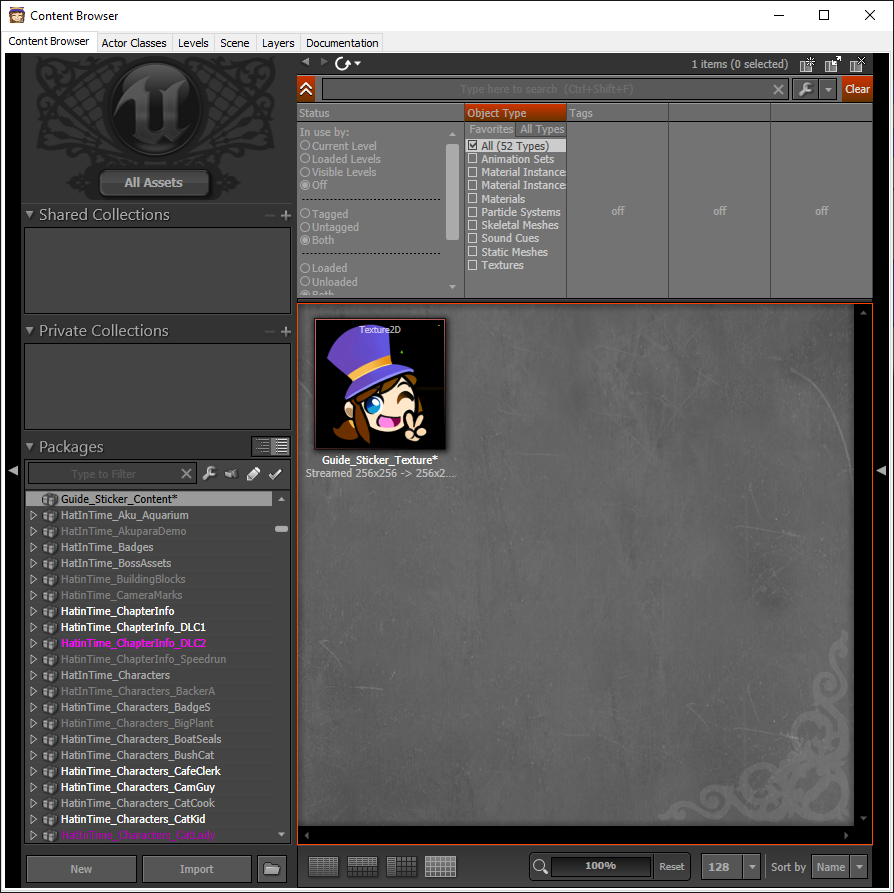This screenshot has width=894, height=893.
Task: Collapse the filter panel with orange chevron icon
Action: (306, 89)
